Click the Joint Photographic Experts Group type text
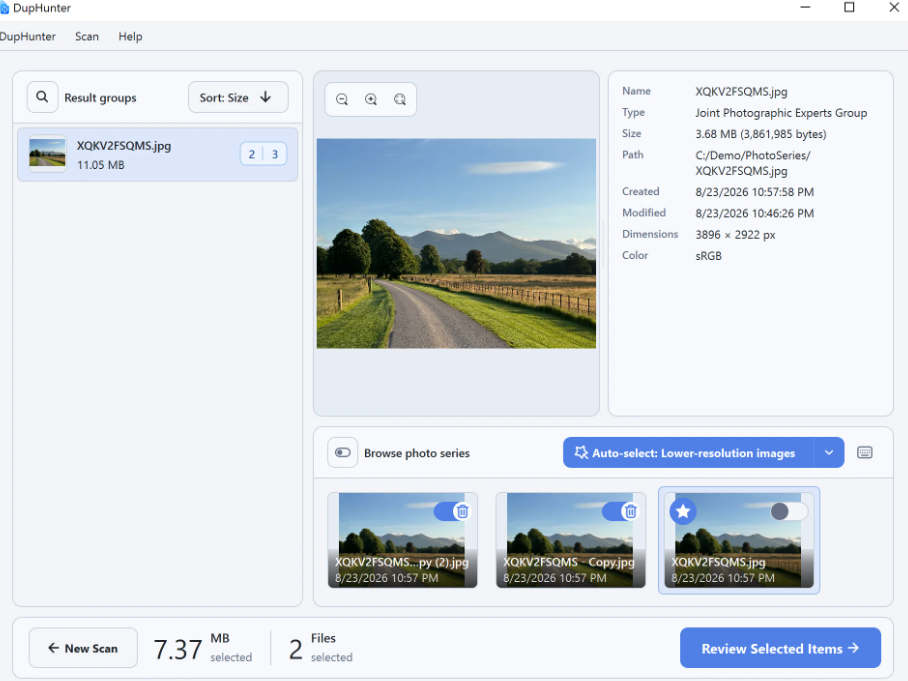908x681 pixels. click(x=781, y=113)
